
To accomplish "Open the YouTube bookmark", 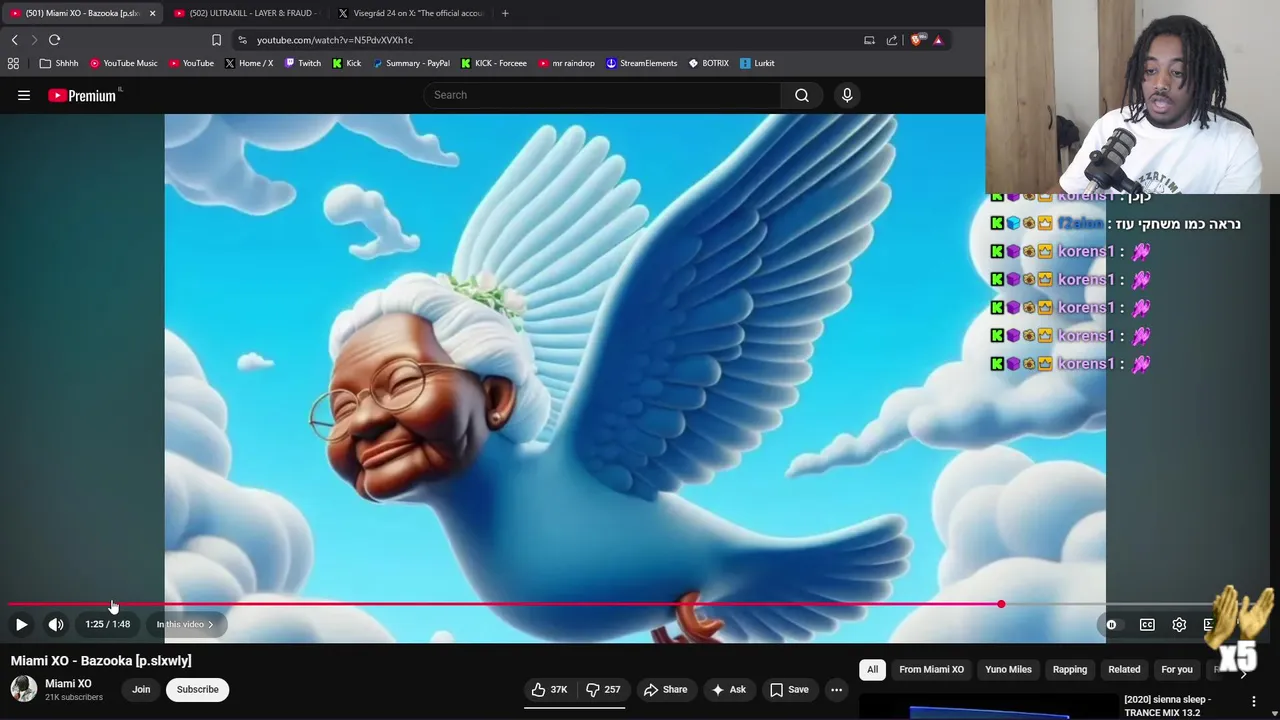I will click(x=191, y=63).
